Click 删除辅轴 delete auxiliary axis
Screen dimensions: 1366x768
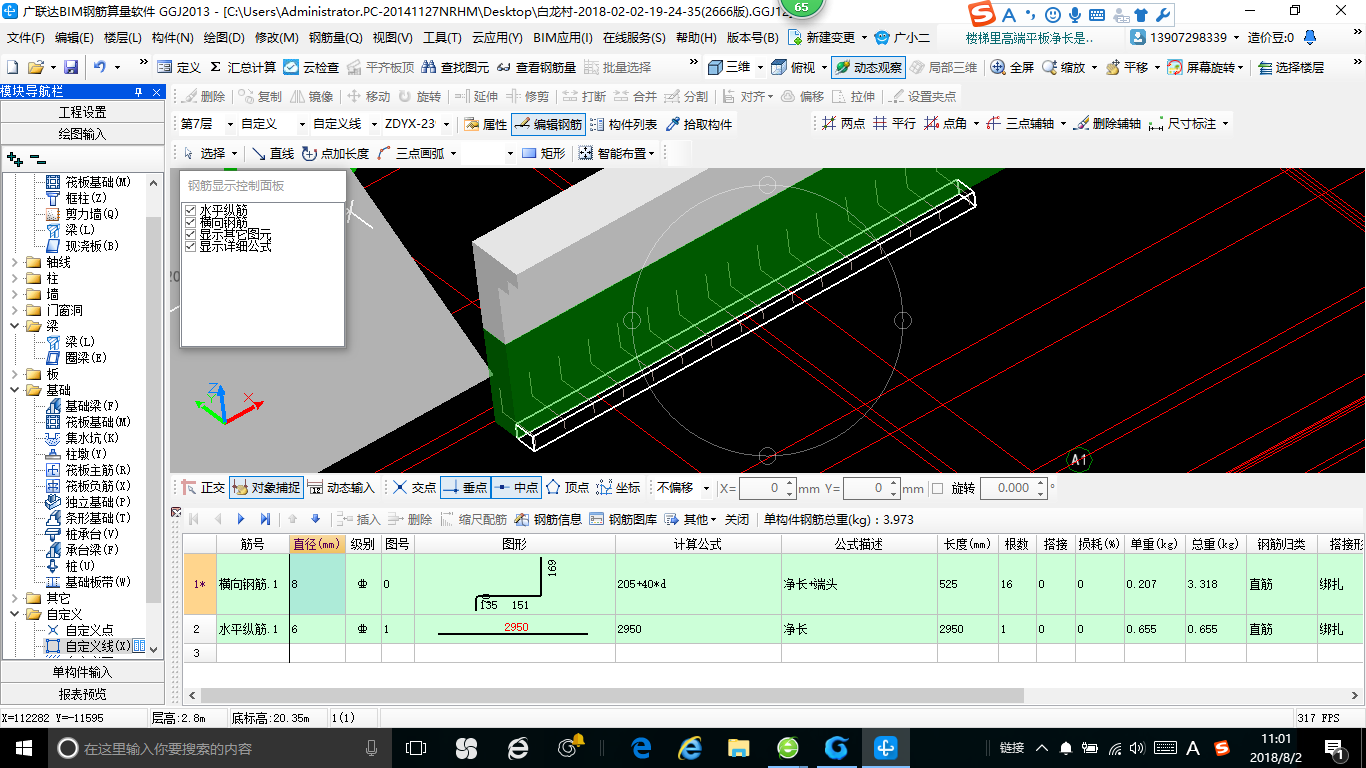tap(1107, 123)
